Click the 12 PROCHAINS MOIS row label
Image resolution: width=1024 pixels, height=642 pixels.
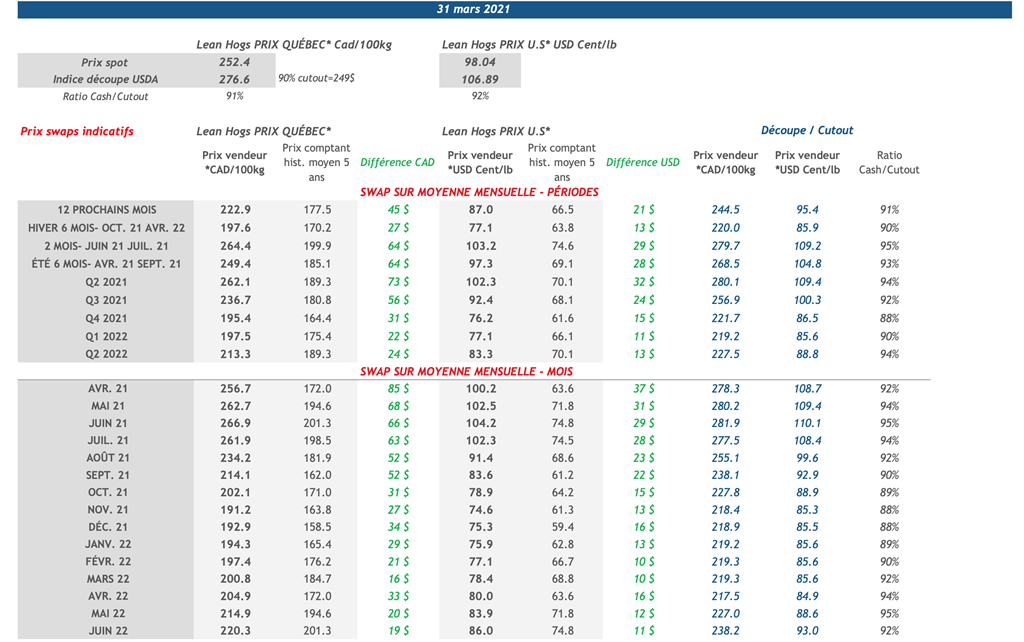[107, 210]
